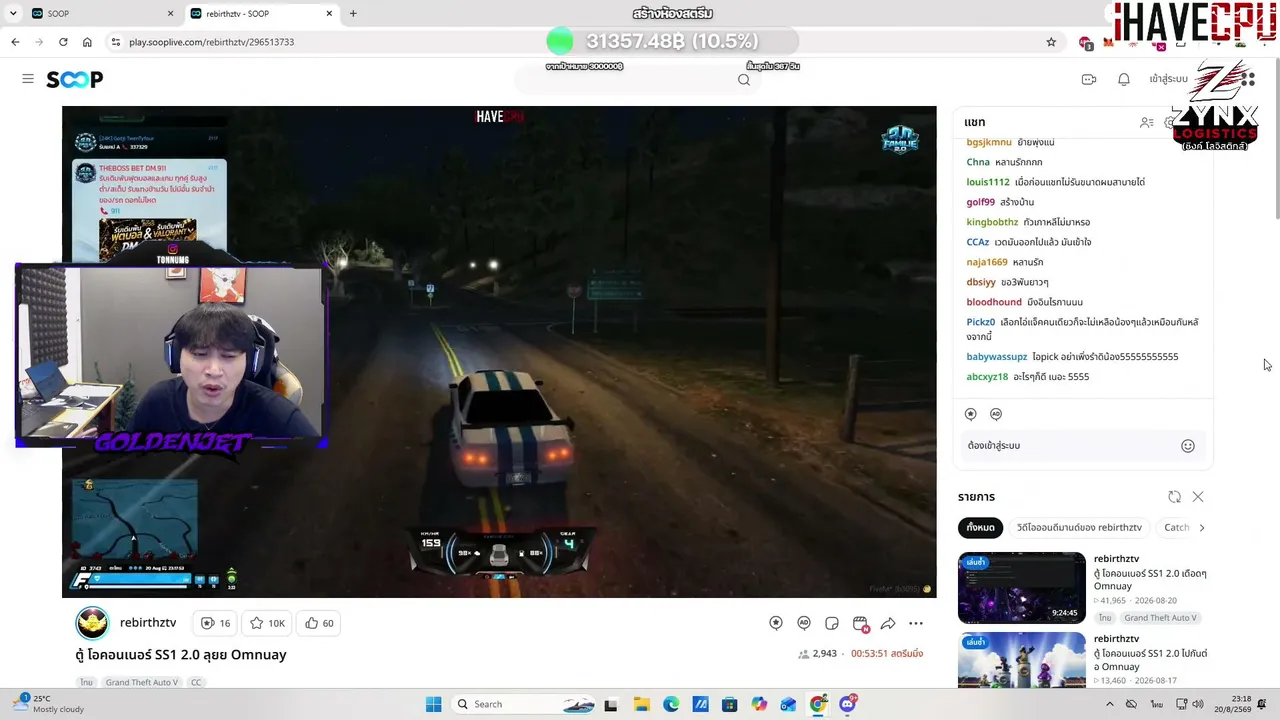Open the Windows Start menu
This screenshot has width=1280, height=720.
(x=433, y=704)
